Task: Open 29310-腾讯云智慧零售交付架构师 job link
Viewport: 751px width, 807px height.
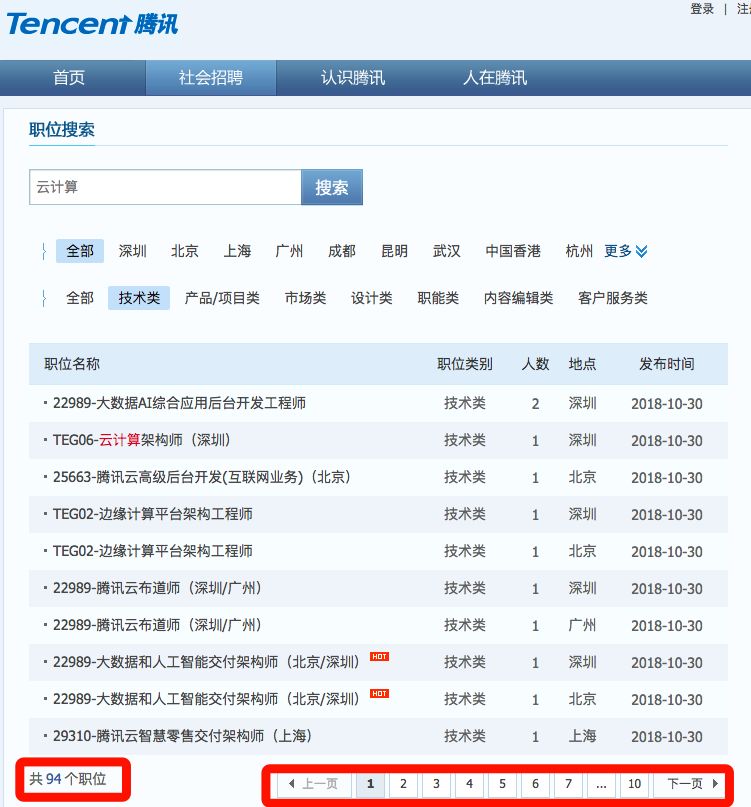Action: click(183, 736)
